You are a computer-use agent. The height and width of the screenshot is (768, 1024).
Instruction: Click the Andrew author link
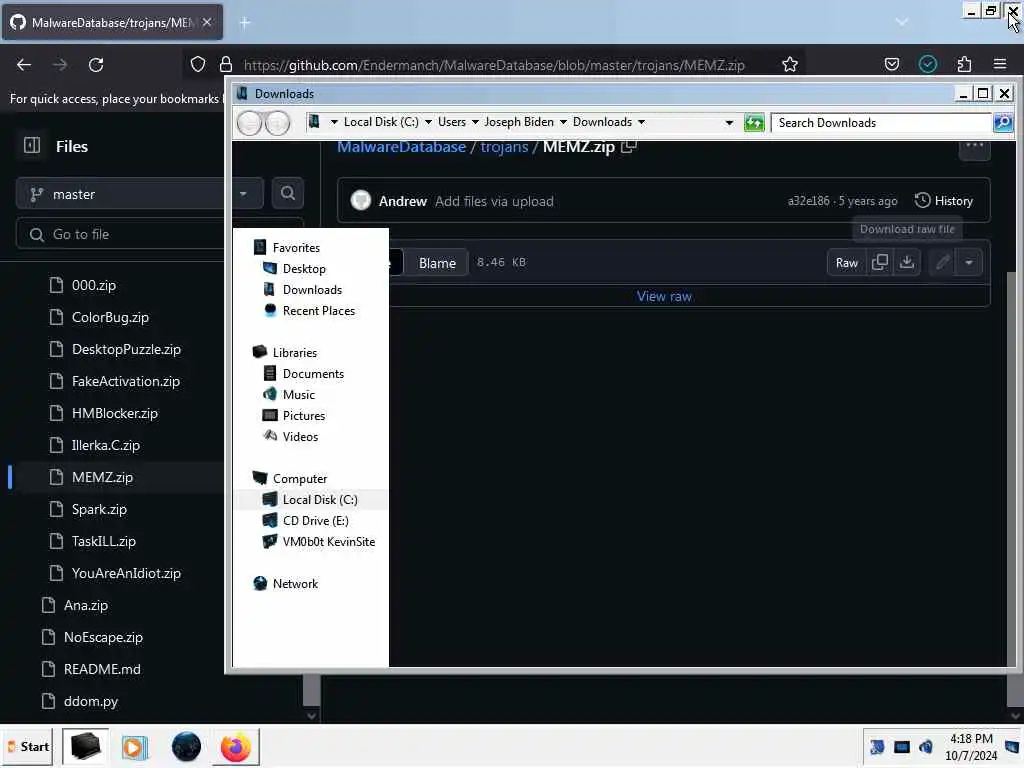(402, 201)
